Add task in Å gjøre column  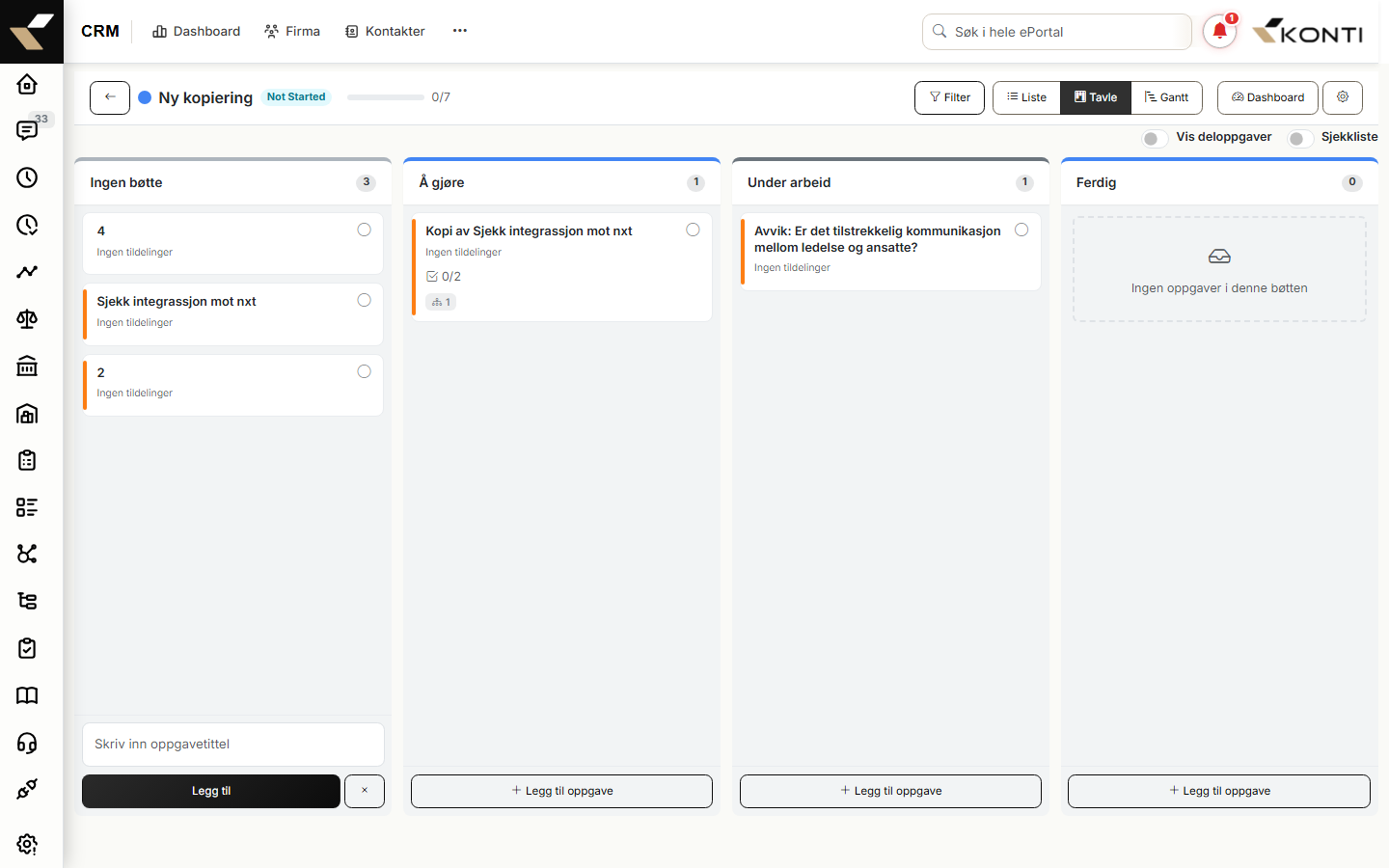(561, 791)
